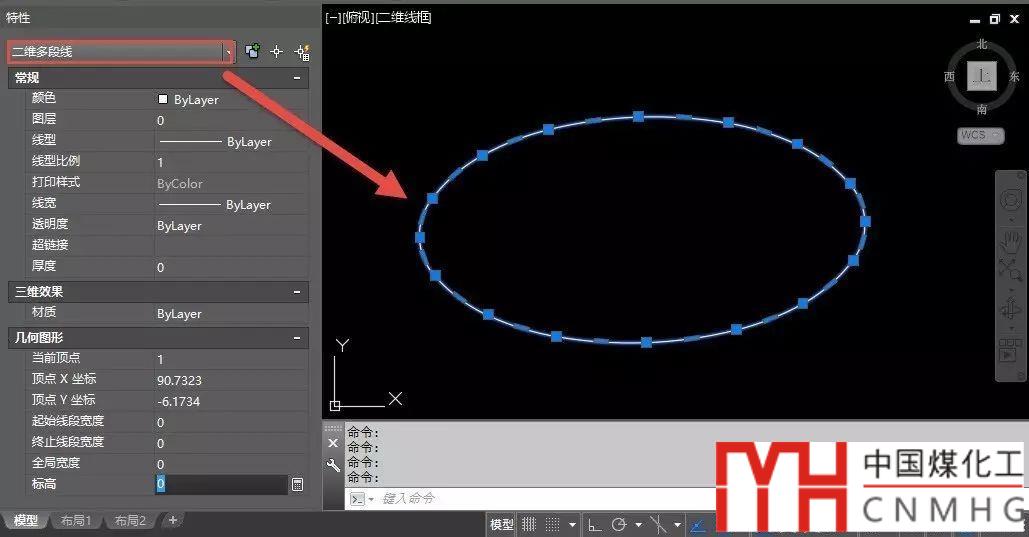This screenshot has width=1029, height=537.
Task: Click the 透明度 ByLayer value field
Action: [231, 225]
